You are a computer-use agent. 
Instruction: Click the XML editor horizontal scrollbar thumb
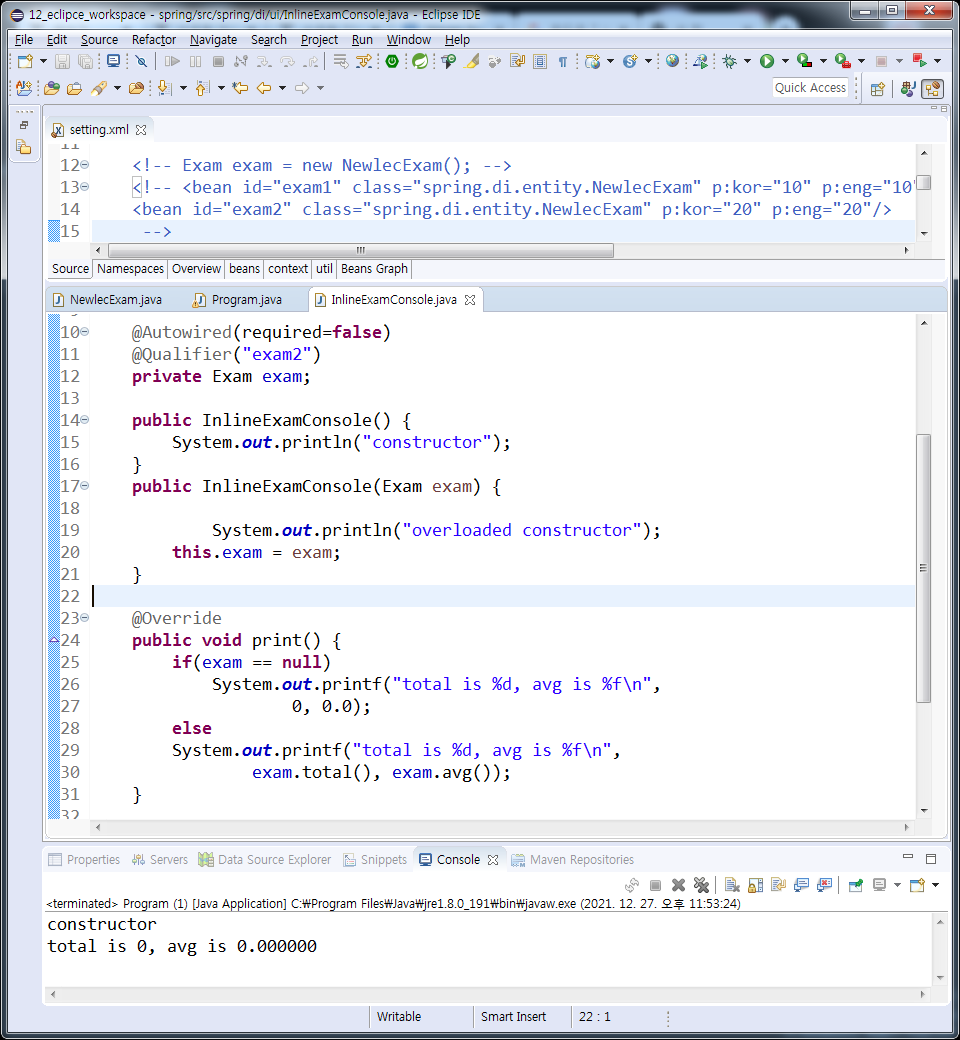360,250
